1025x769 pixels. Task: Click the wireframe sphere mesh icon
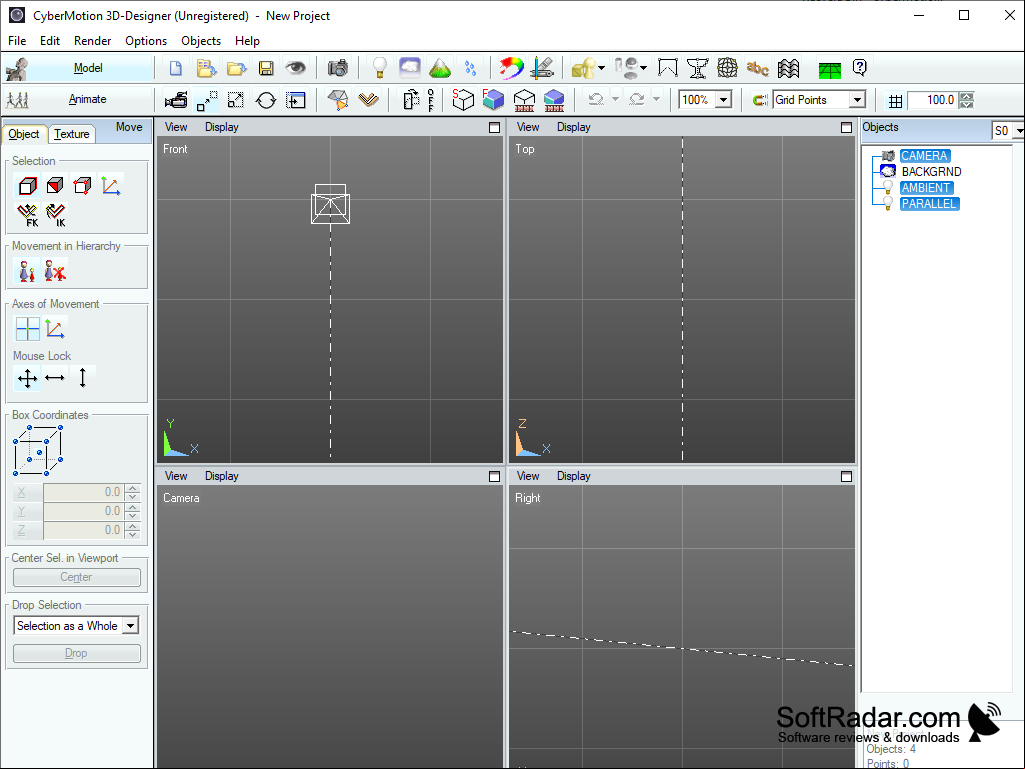pos(727,68)
